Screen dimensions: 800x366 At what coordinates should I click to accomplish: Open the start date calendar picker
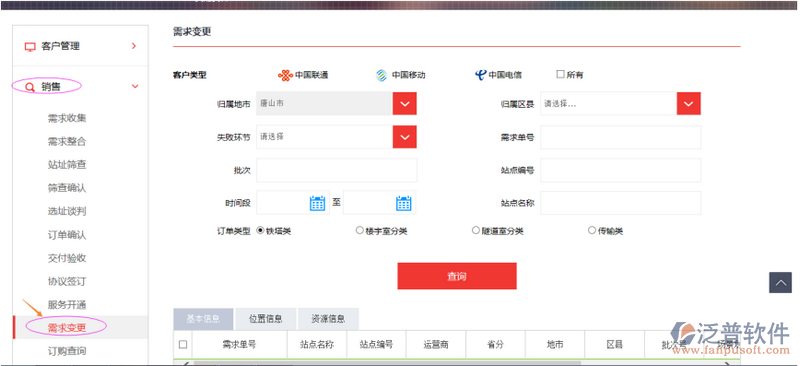317,203
